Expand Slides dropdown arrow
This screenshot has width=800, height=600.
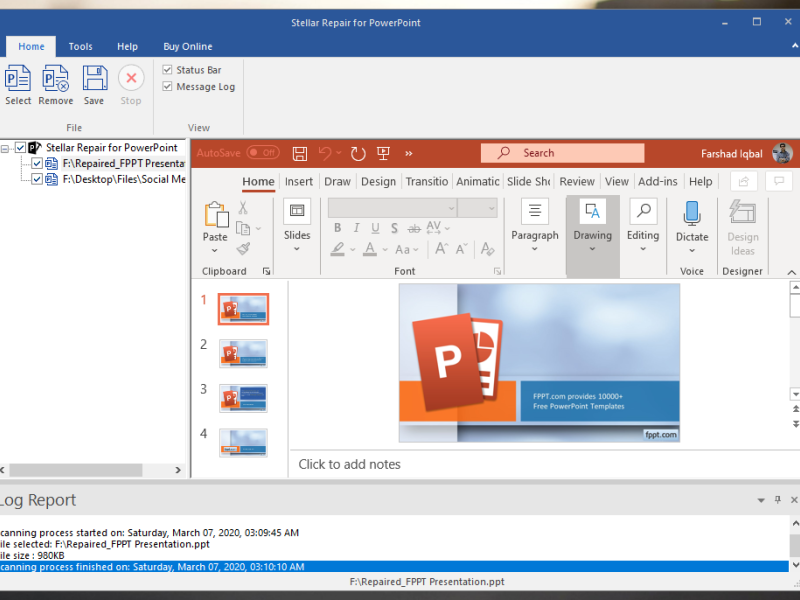(296, 249)
